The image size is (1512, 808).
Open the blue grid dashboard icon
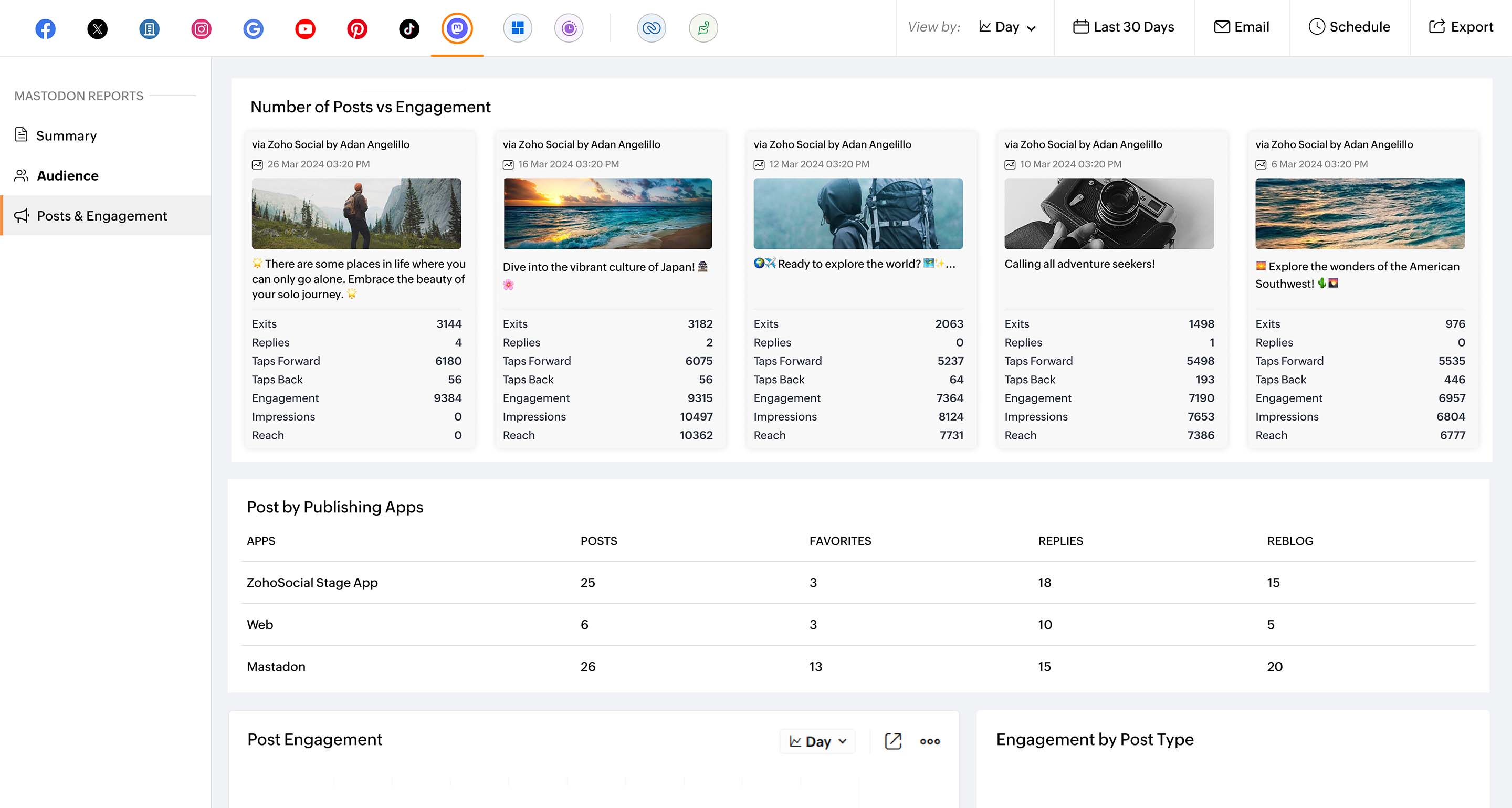[x=517, y=28]
